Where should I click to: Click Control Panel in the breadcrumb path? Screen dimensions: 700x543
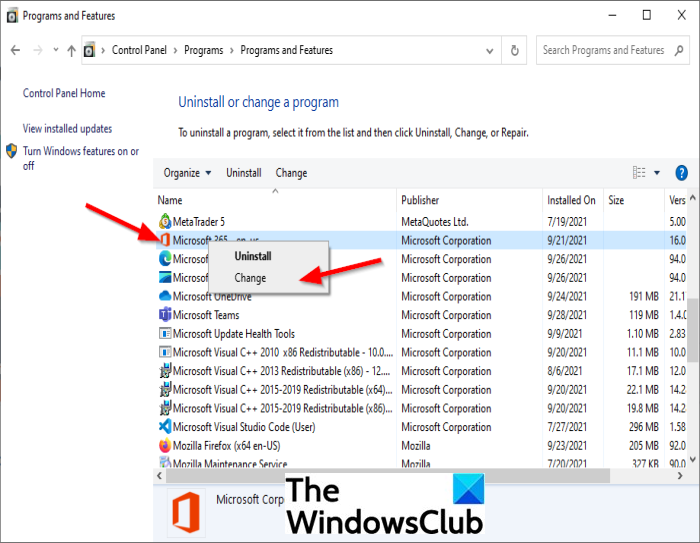139,50
